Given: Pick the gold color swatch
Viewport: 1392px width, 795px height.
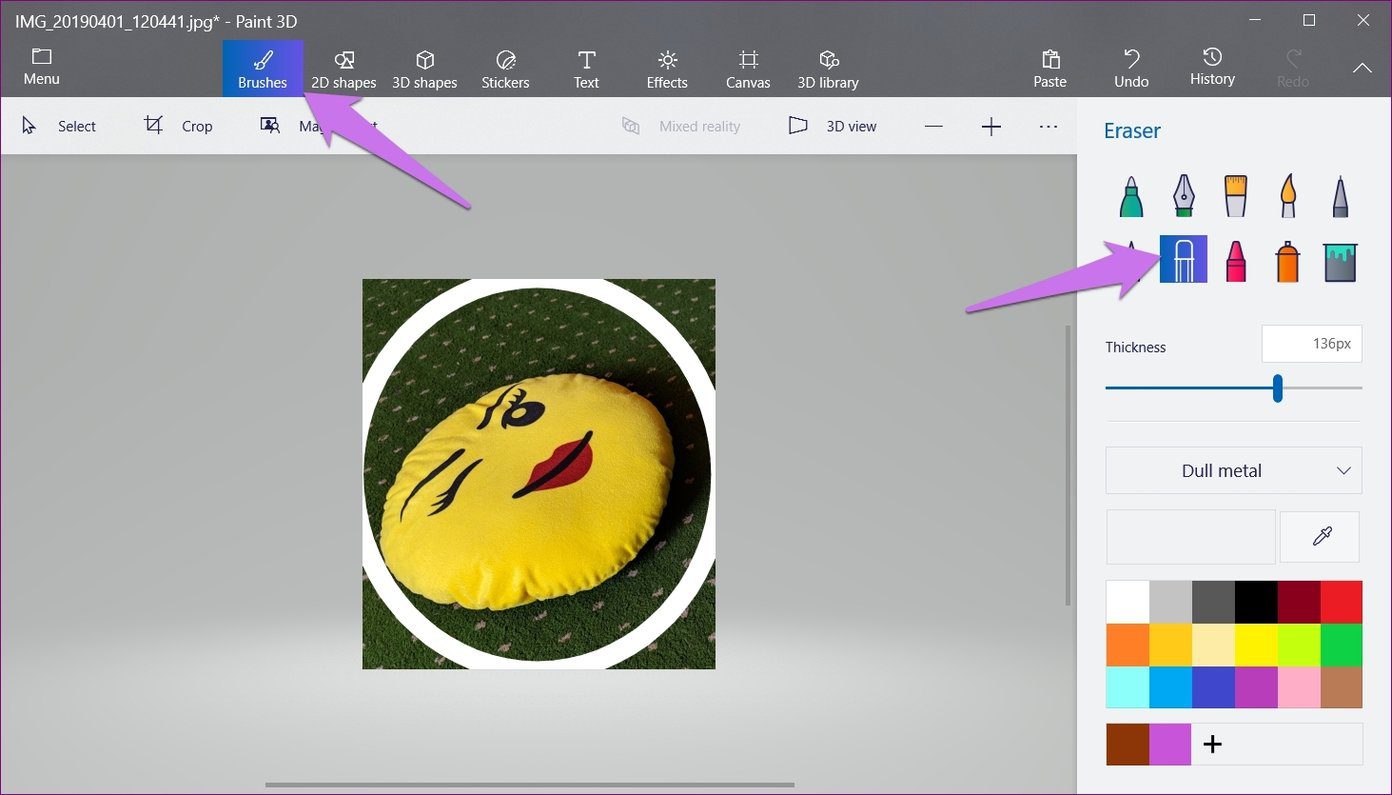Looking at the screenshot, I should click(x=1170, y=645).
